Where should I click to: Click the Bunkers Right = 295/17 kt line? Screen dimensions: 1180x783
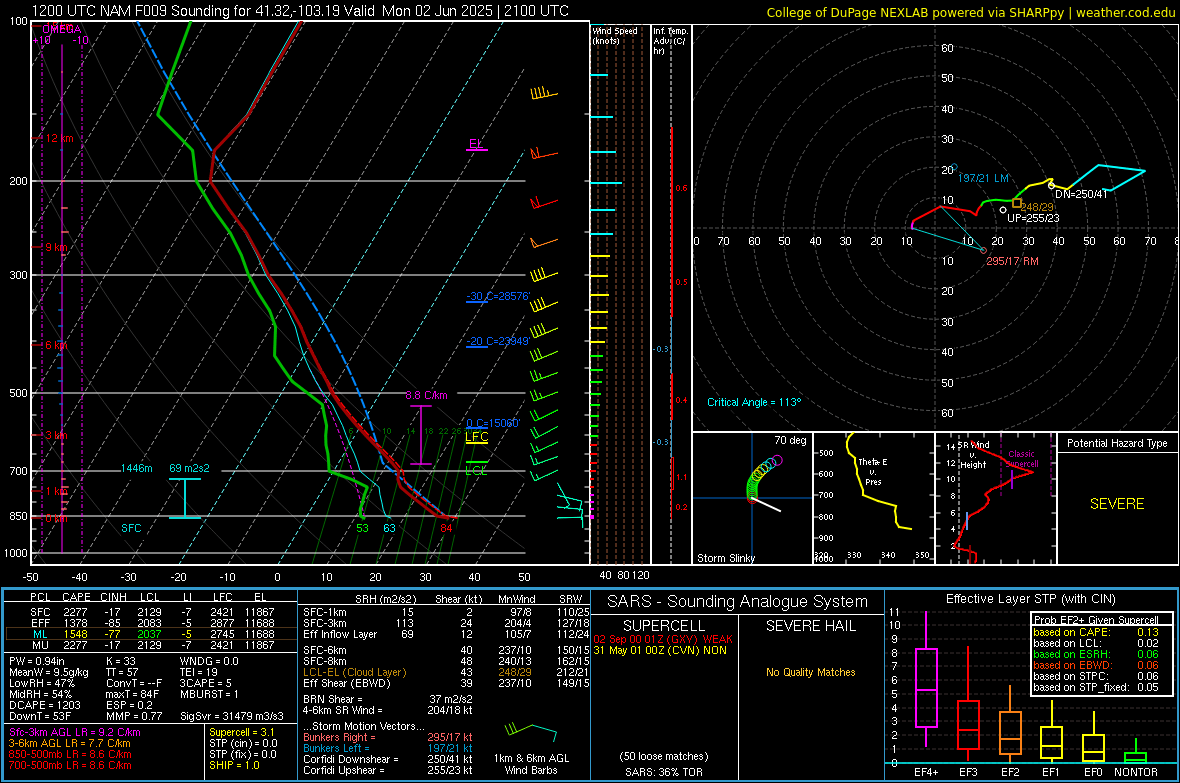[388, 737]
